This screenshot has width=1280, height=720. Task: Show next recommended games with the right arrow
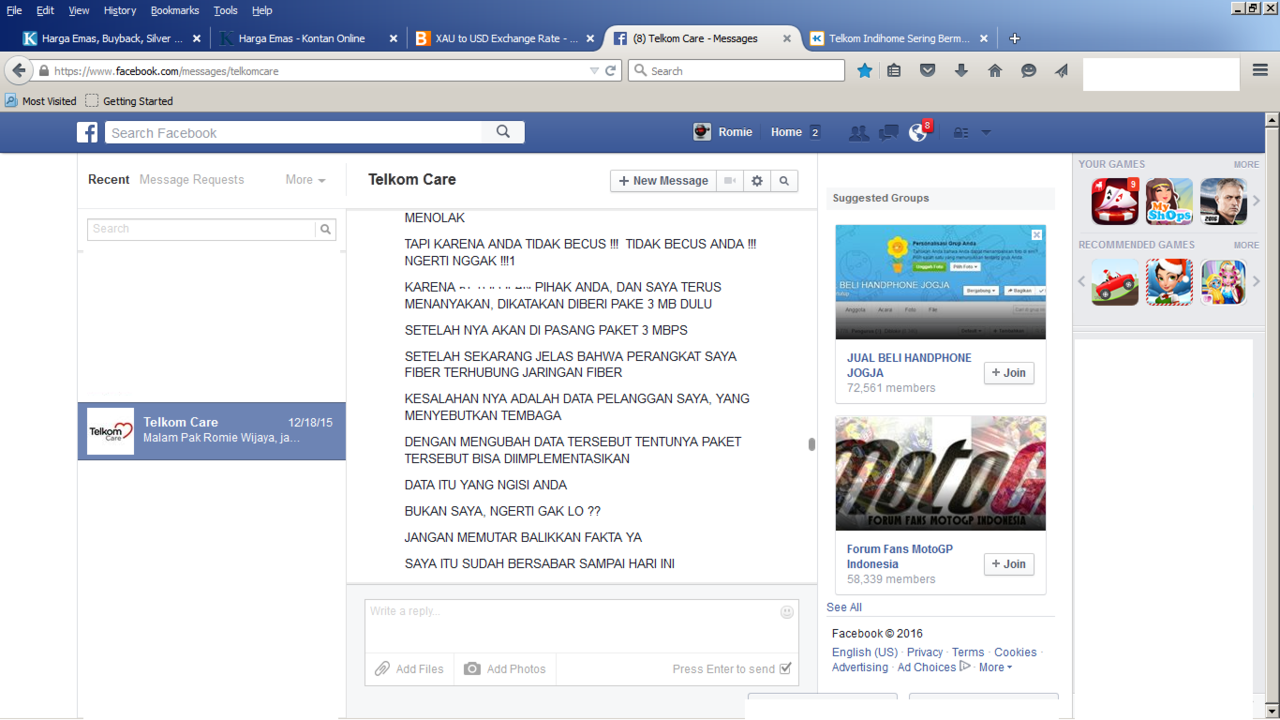pos(1257,282)
